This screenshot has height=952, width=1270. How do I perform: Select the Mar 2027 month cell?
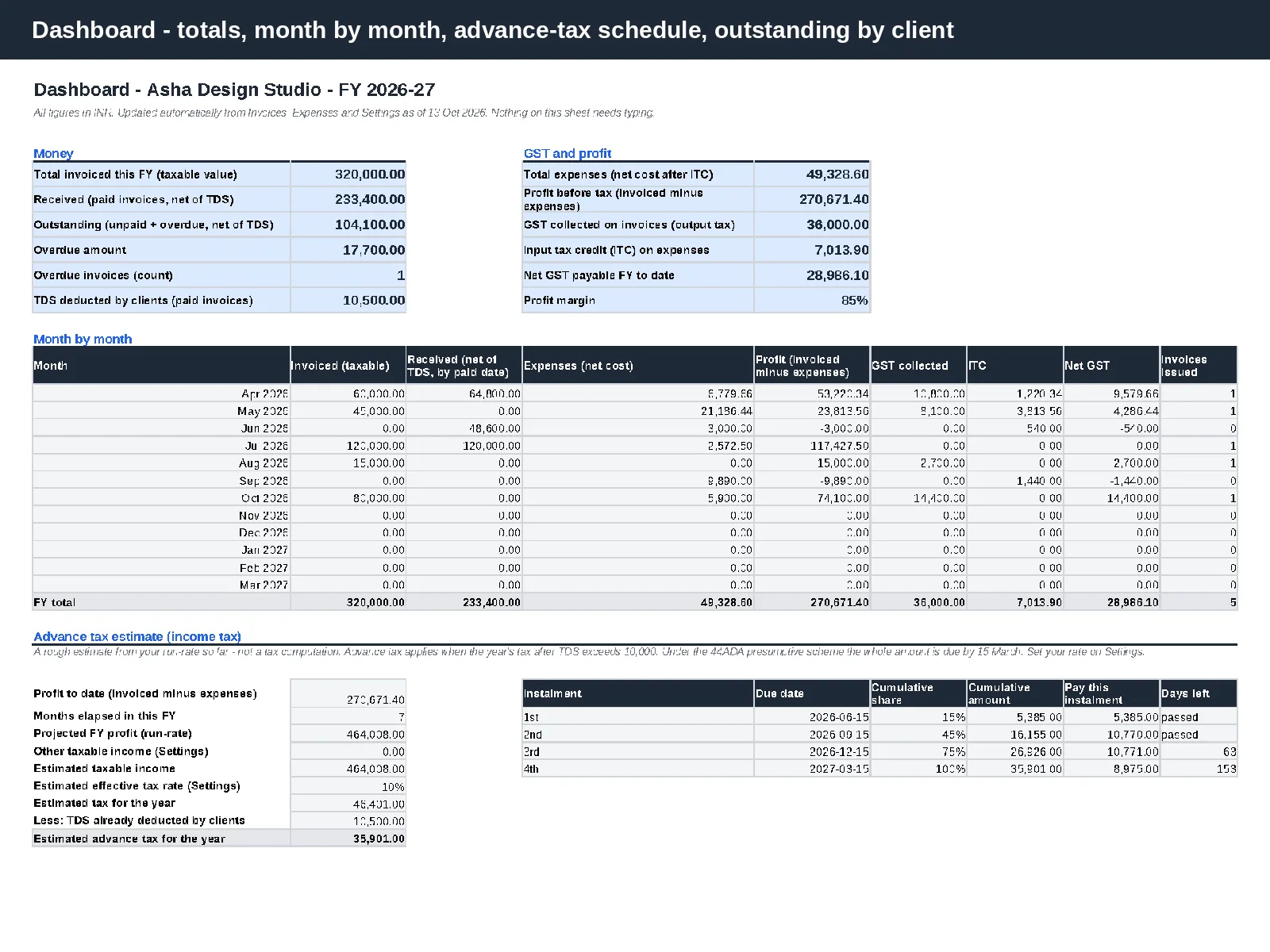[161, 585]
